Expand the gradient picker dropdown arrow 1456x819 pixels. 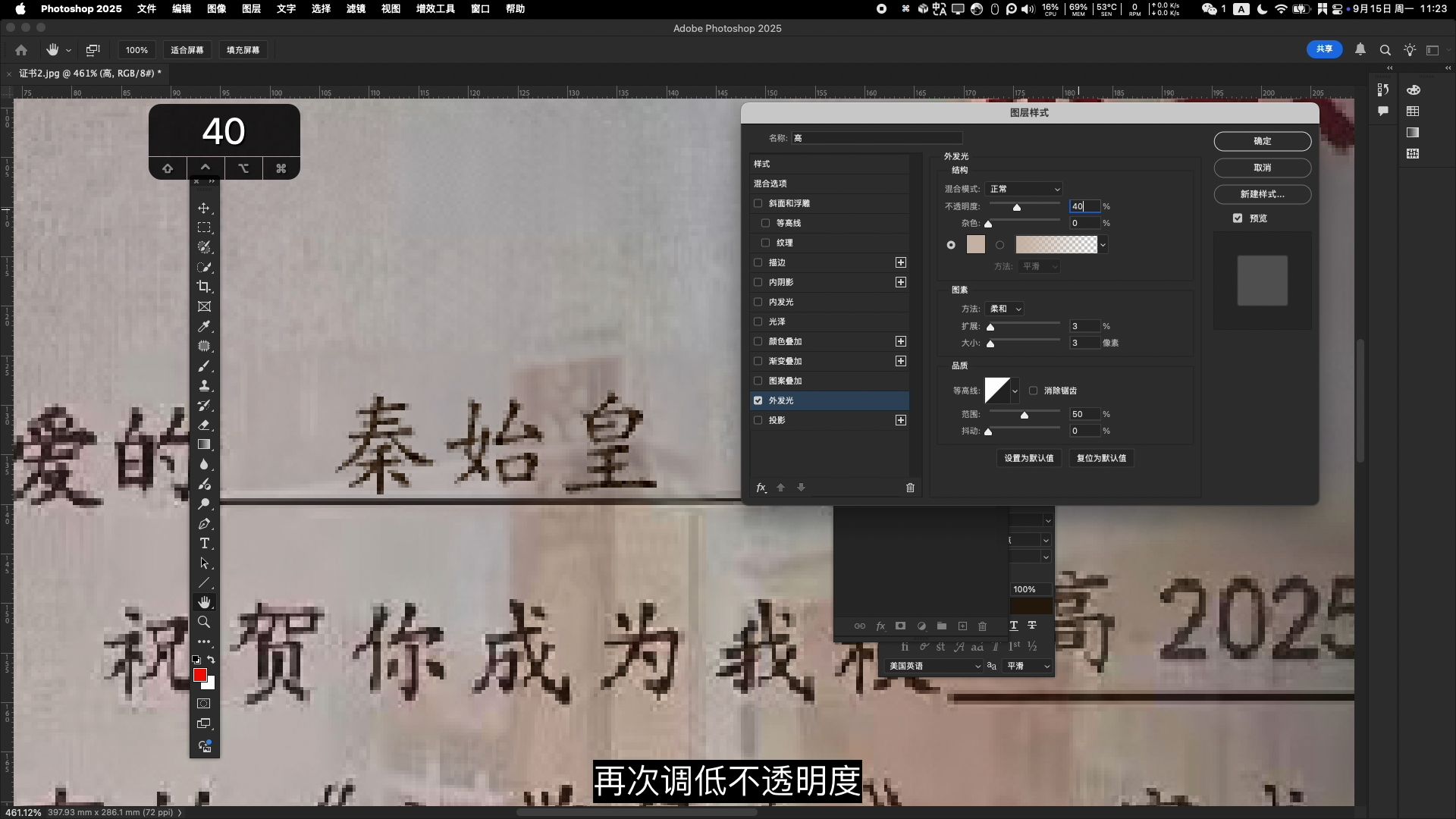pos(1103,245)
